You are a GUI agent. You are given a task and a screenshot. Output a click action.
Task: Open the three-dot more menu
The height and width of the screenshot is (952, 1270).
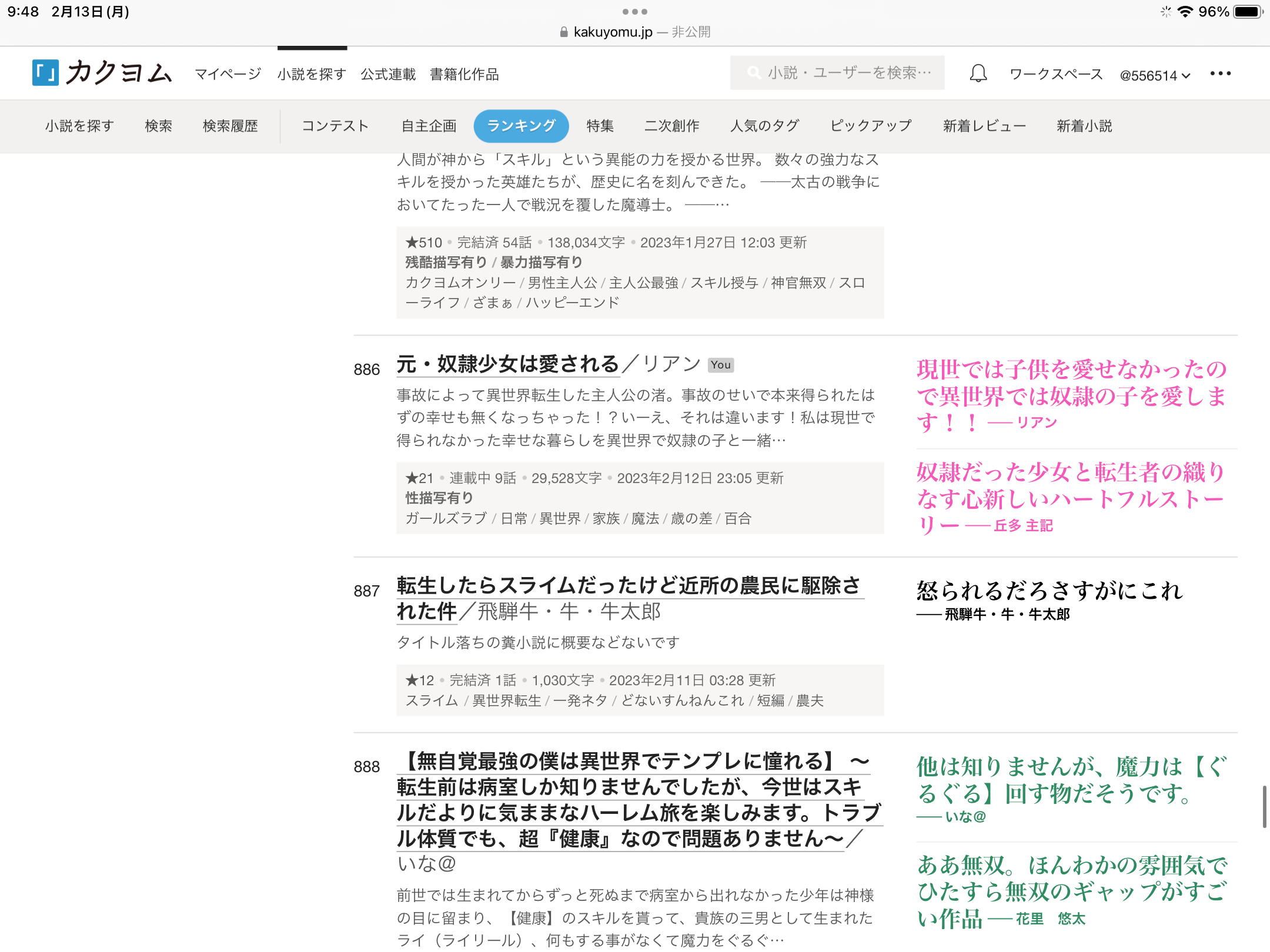(1220, 73)
